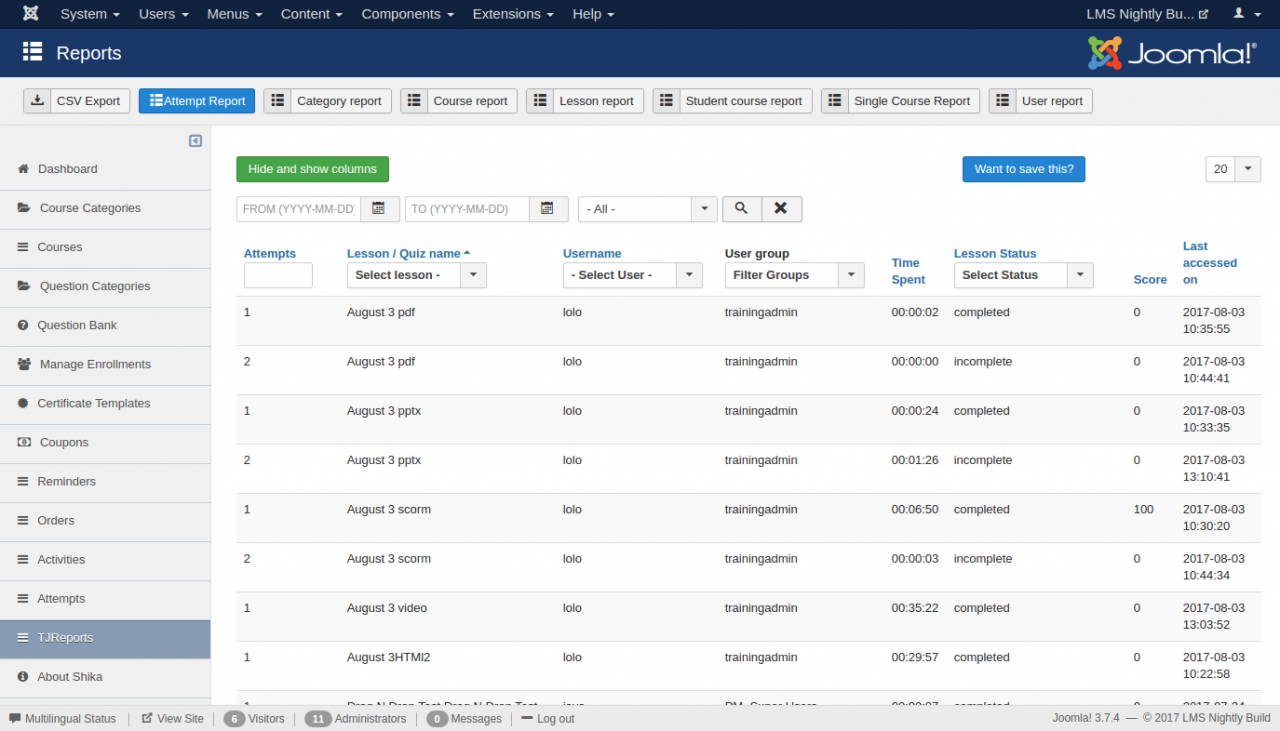
Task: Open the Single Course Report
Action: point(900,101)
